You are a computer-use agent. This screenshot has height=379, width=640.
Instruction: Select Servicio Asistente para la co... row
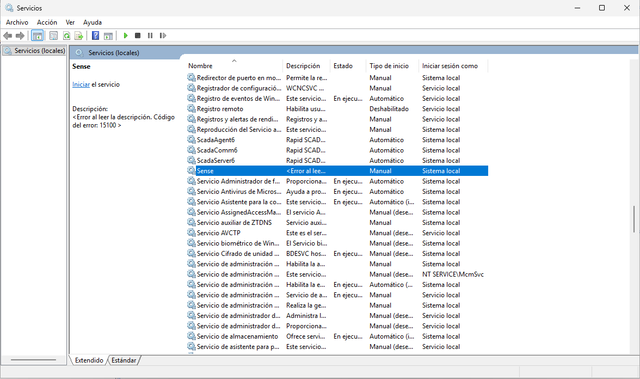[338, 202]
